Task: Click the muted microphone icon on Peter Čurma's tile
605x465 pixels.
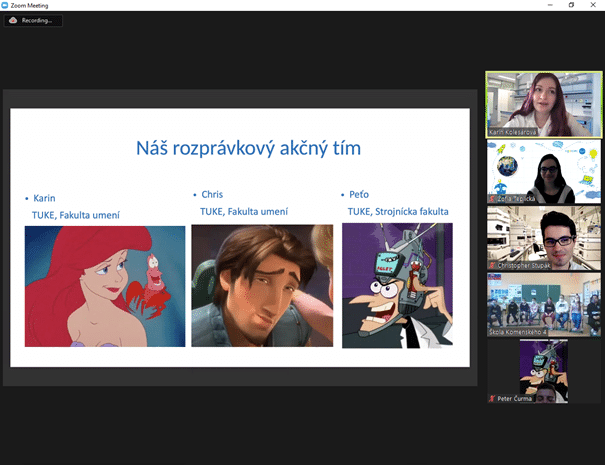Action: [492, 399]
